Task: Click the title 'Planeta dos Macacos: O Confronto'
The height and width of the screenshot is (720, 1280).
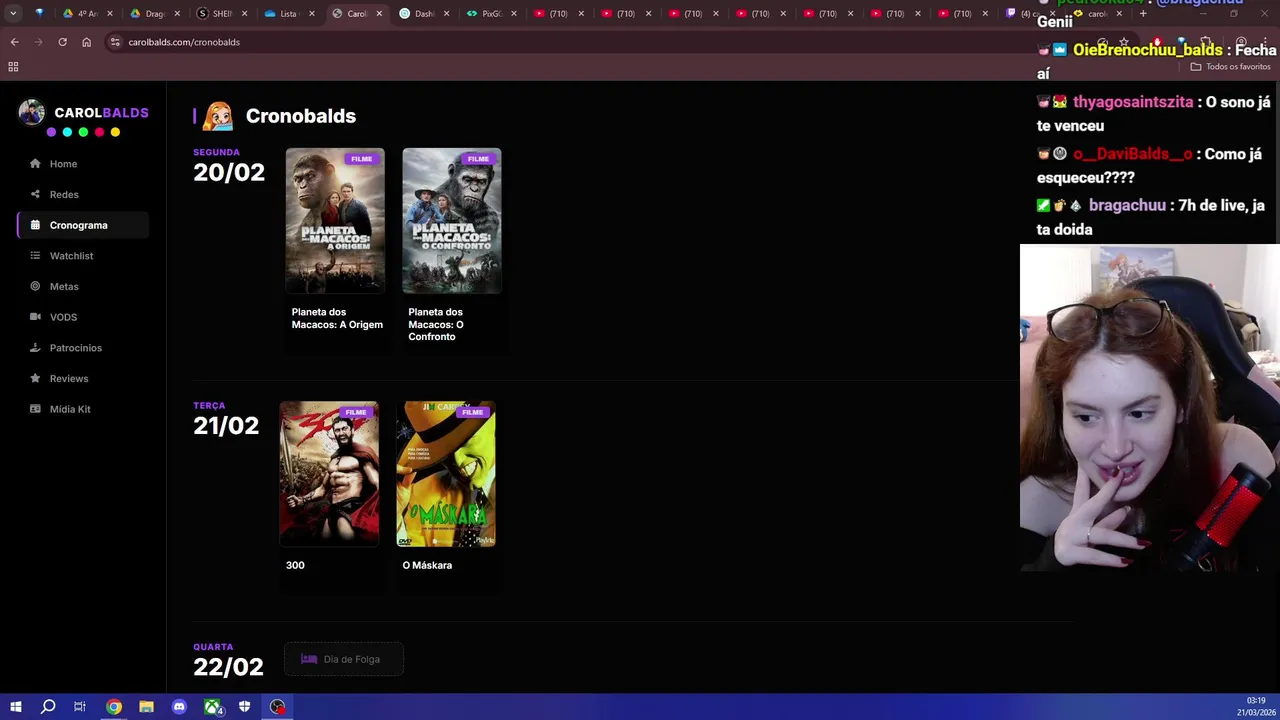Action: pos(436,324)
